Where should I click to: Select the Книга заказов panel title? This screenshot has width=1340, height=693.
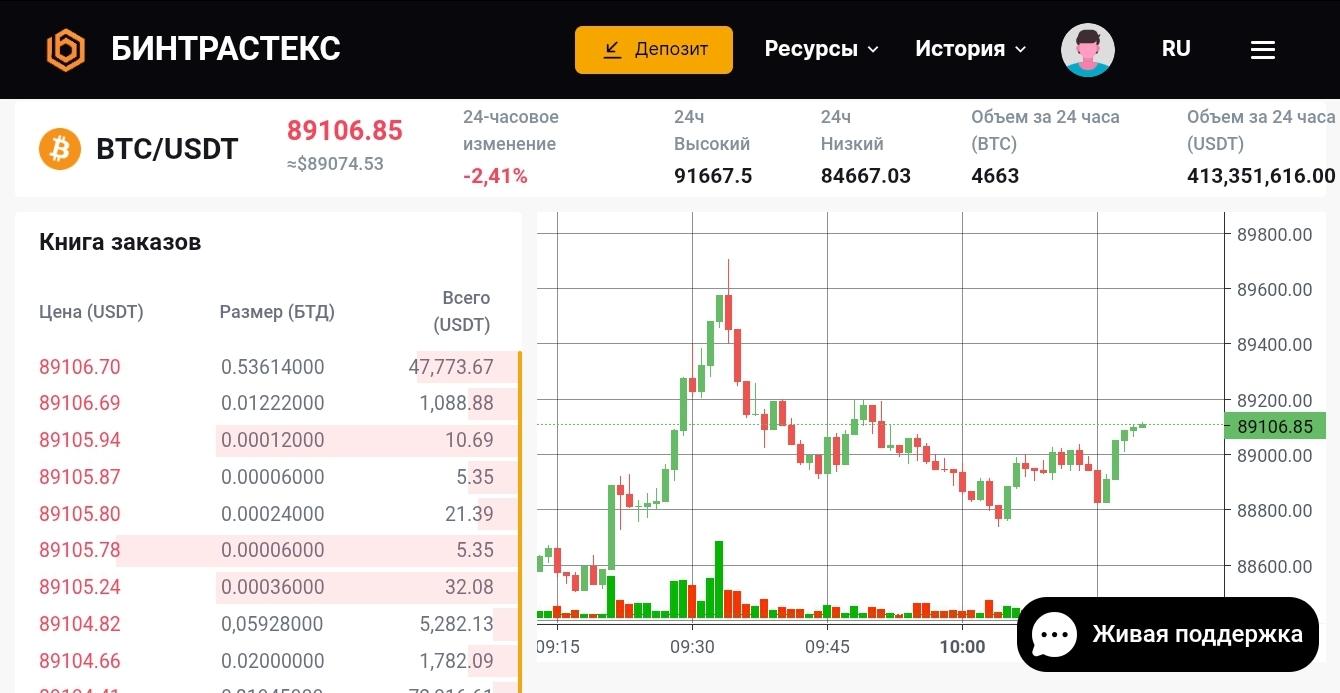(x=120, y=242)
